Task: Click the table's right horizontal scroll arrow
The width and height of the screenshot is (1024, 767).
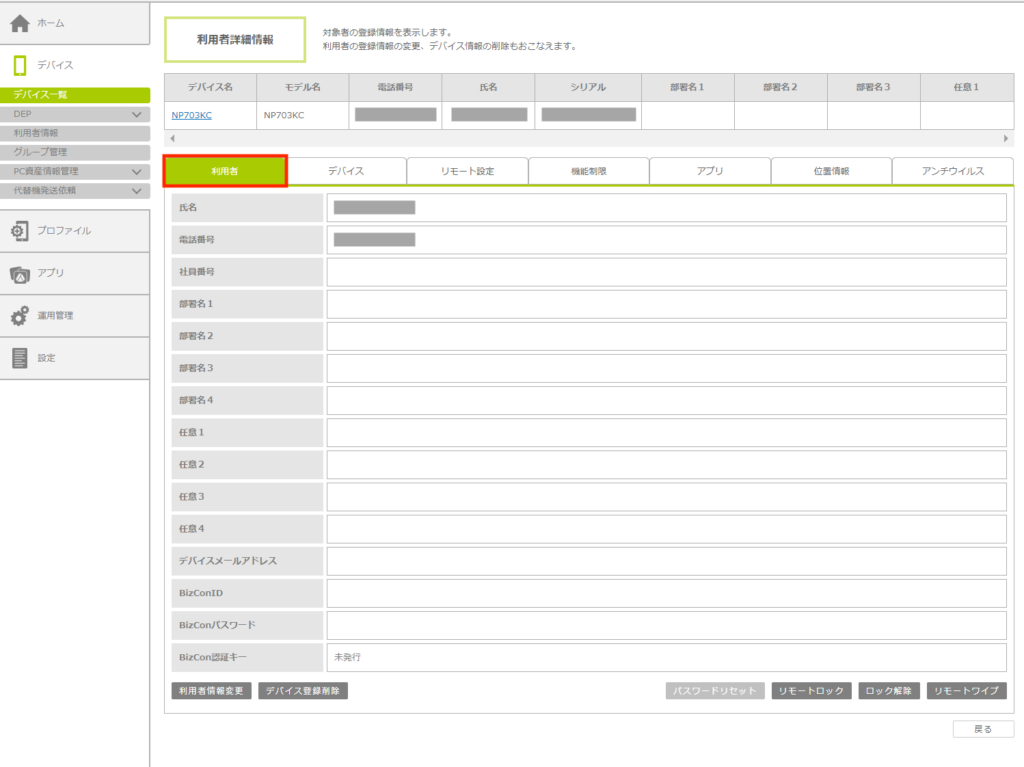Action: tap(1006, 138)
